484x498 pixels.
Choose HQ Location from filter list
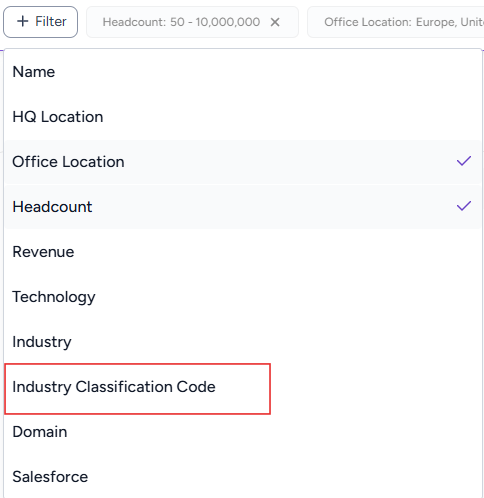243,117
